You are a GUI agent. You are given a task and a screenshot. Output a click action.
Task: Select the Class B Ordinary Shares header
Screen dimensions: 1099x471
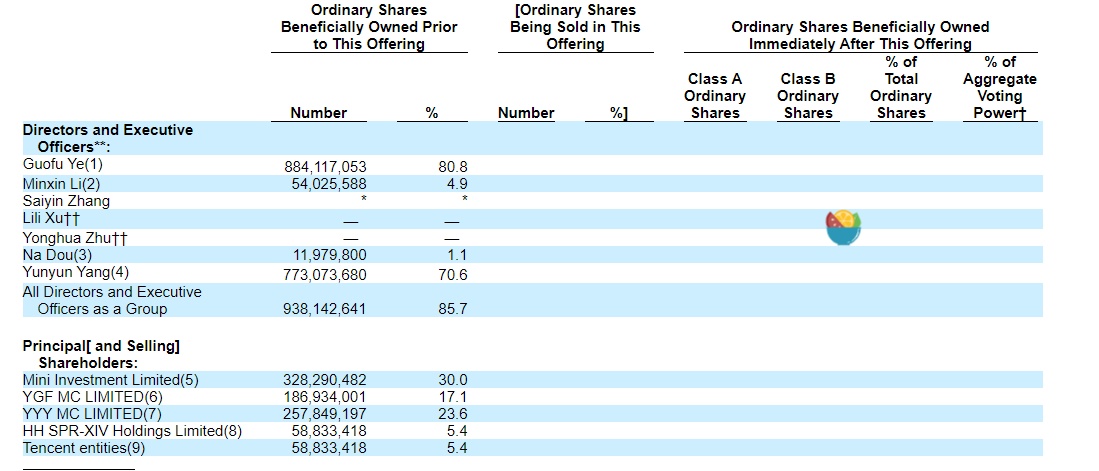point(808,96)
